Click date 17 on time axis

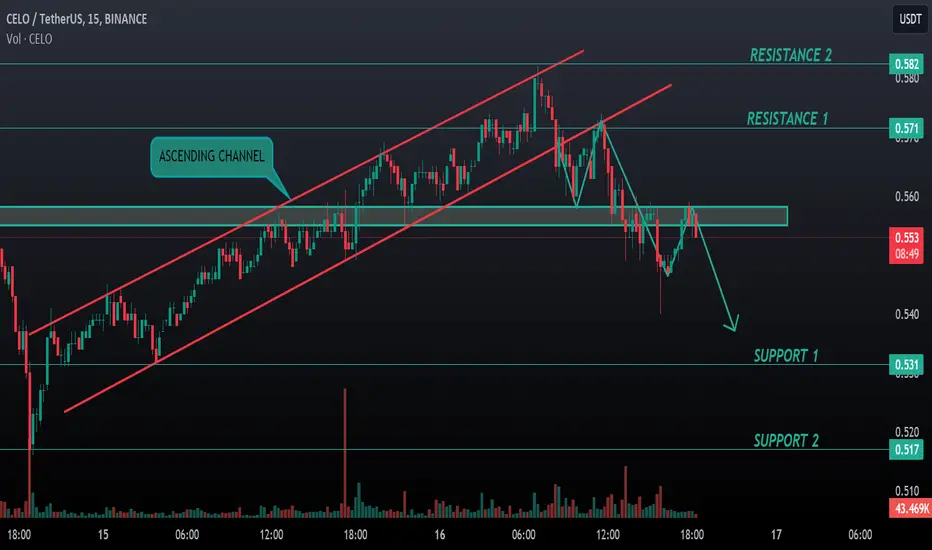click(x=776, y=535)
